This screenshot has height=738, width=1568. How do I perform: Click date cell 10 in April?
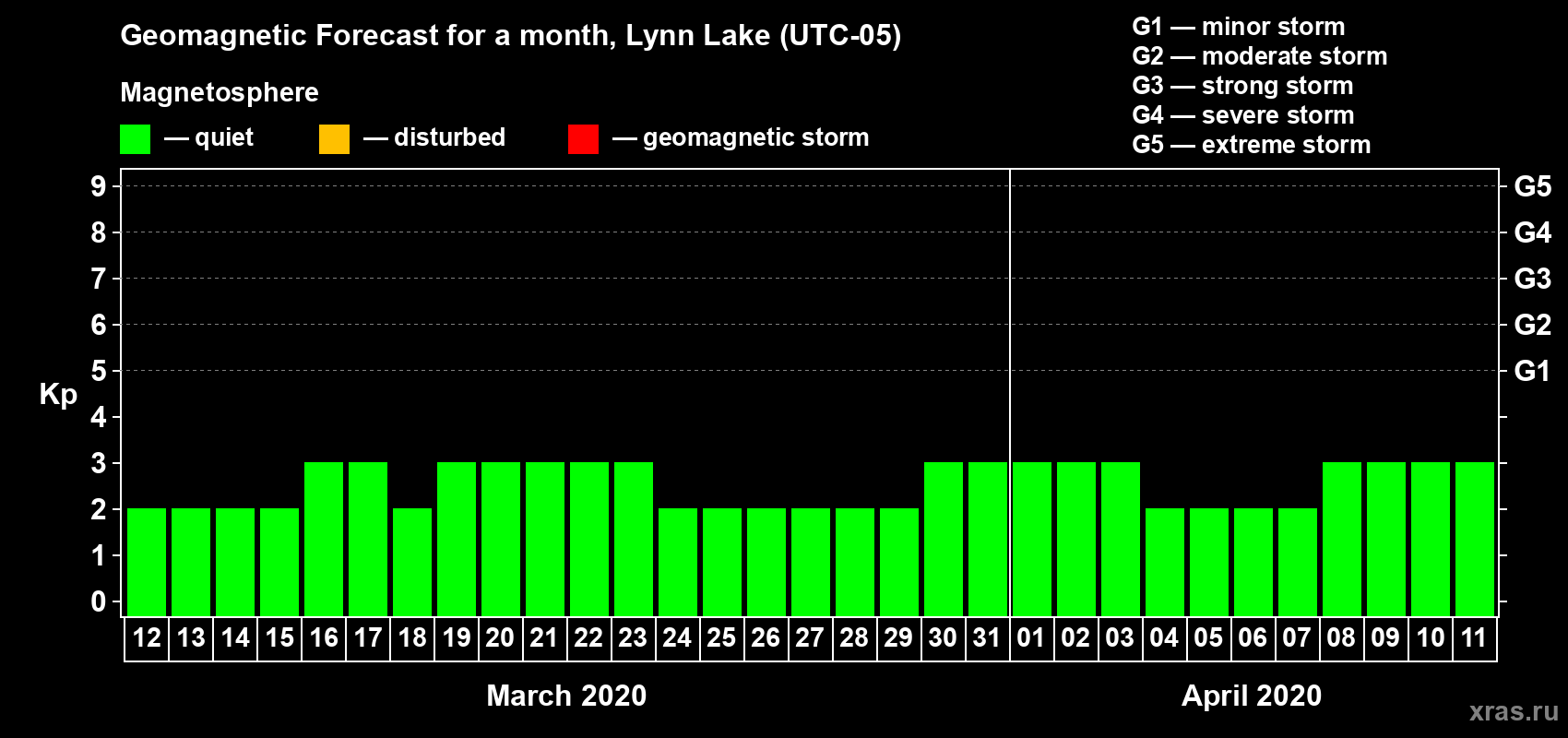(1431, 638)
